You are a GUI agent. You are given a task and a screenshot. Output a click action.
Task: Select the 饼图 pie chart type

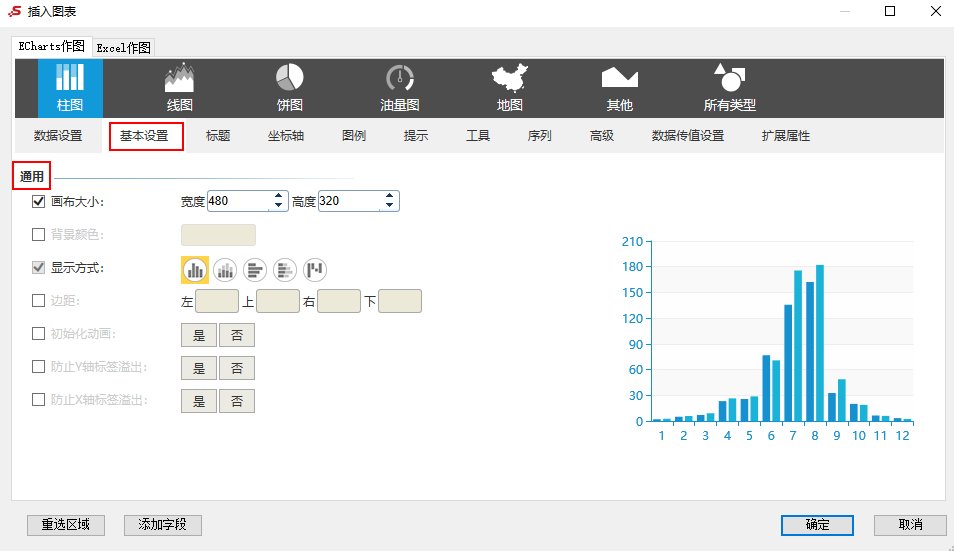pyautogui.click(x=290, y=88)
